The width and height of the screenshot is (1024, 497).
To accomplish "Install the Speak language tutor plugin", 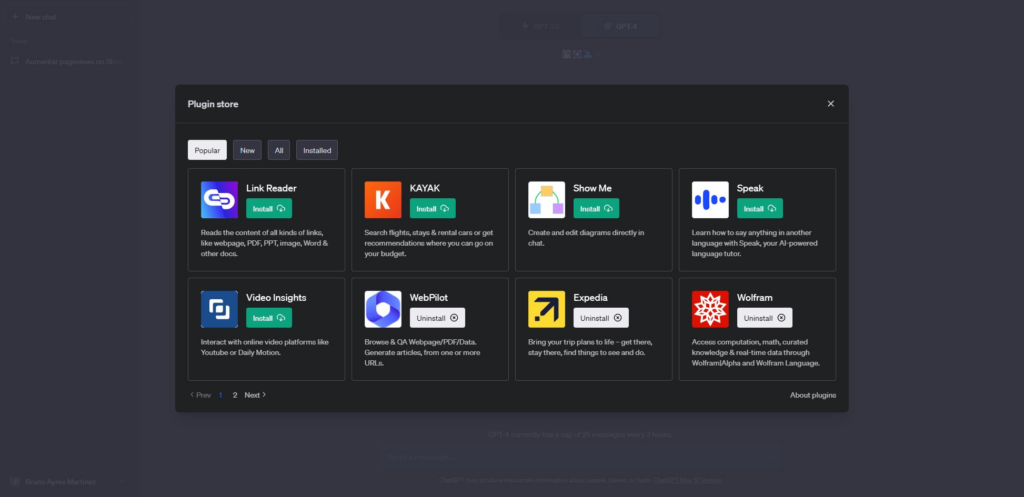I will [760, 208].
